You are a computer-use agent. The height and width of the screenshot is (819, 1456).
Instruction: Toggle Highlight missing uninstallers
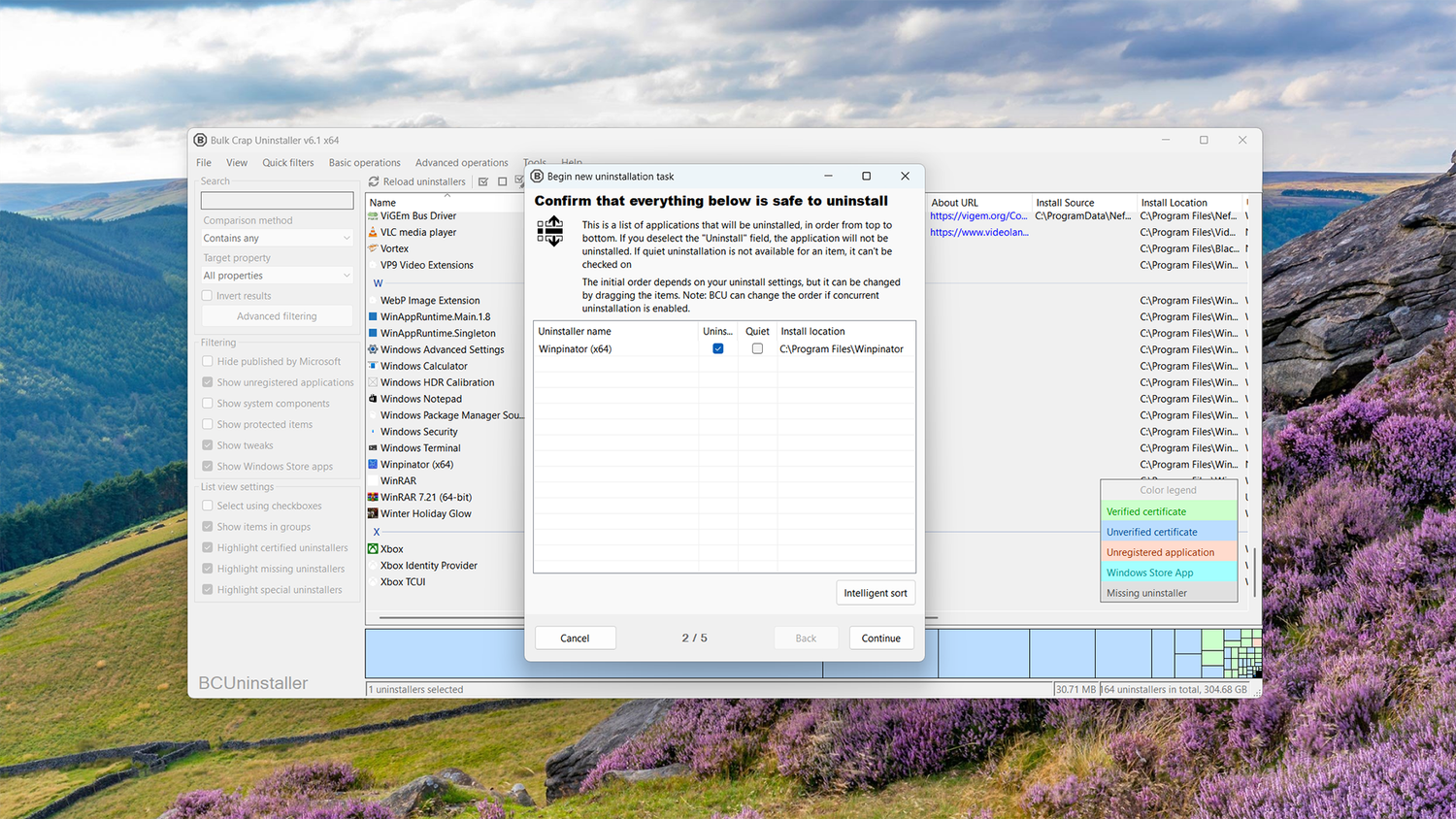[207, 569]
